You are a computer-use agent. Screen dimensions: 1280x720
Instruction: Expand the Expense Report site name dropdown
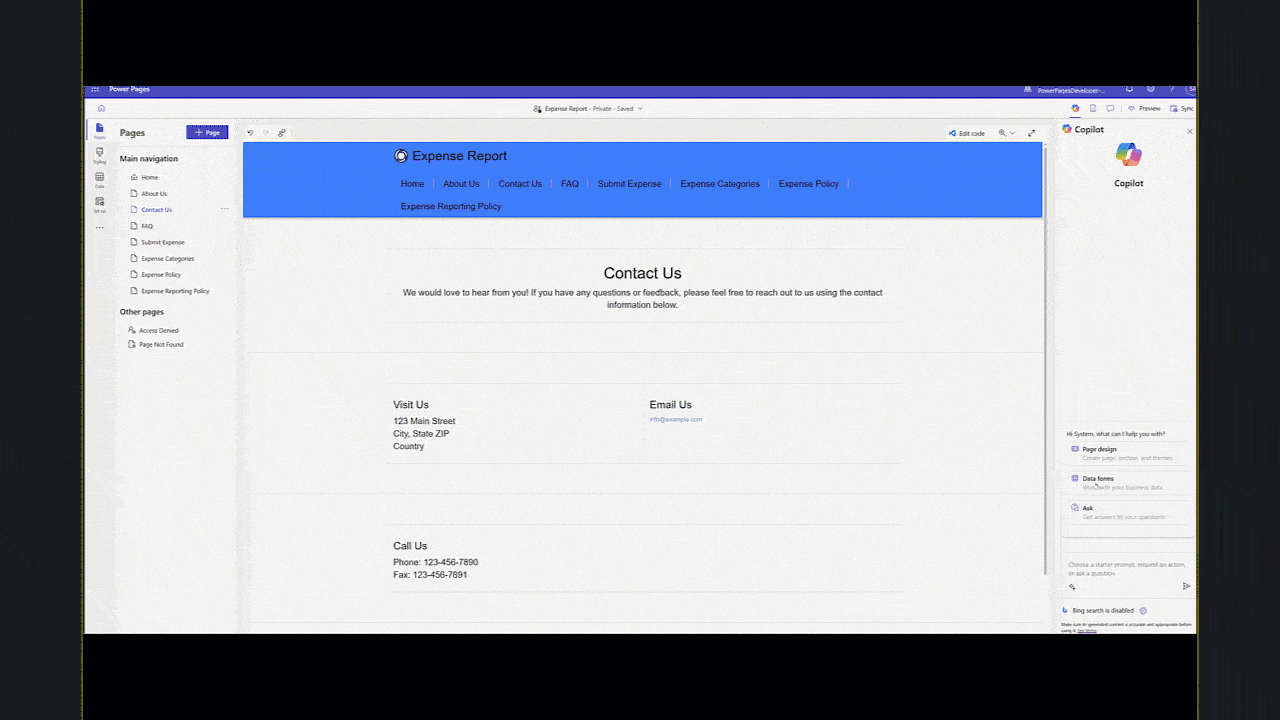640,108
